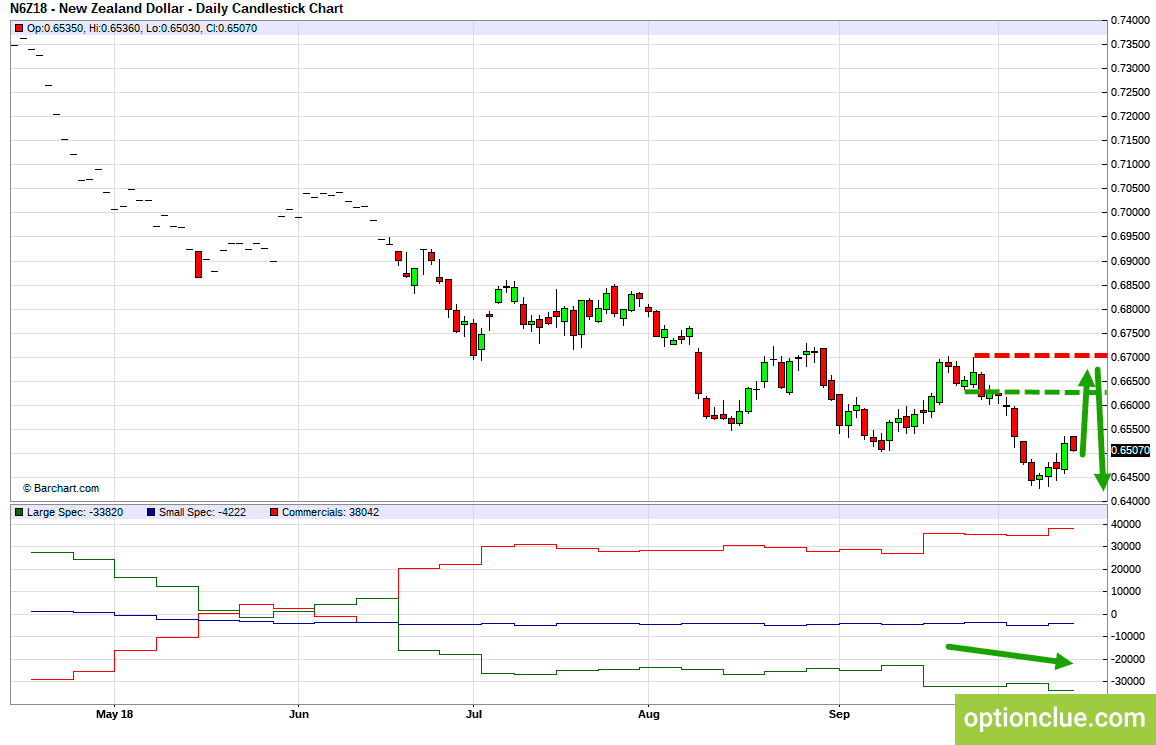Click the 'Jun' date axis label
The image size is (1156, 745).
coord(299,714)
